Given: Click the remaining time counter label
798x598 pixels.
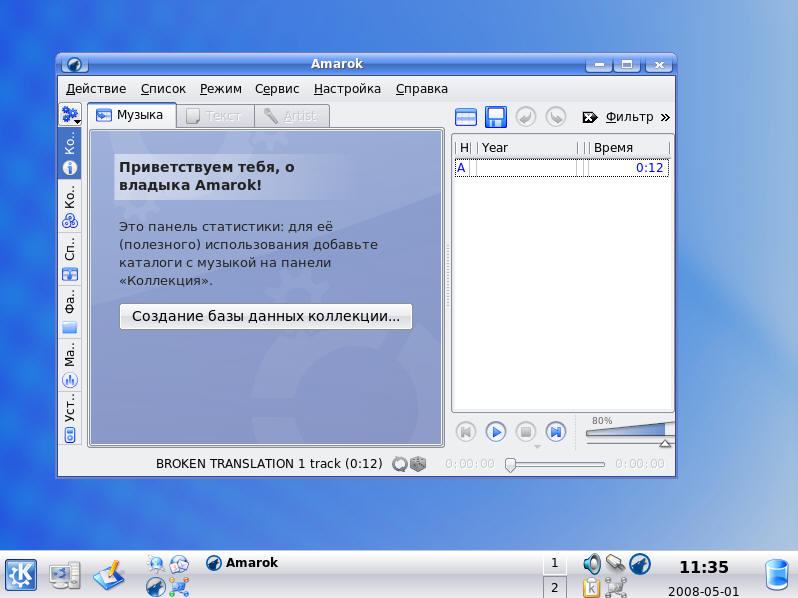Looking at the screenshot, I should [640, 464].
